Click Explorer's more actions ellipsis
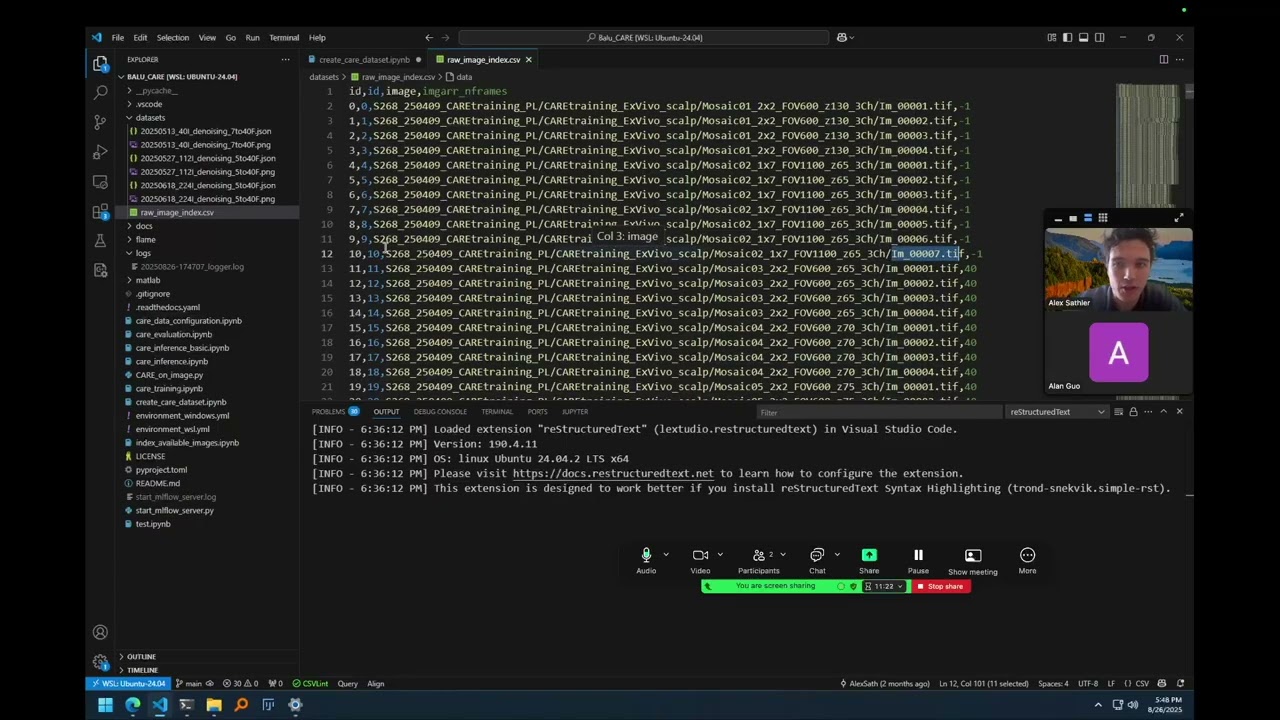Screen dimensions: 1280x720 coord(285,60)
